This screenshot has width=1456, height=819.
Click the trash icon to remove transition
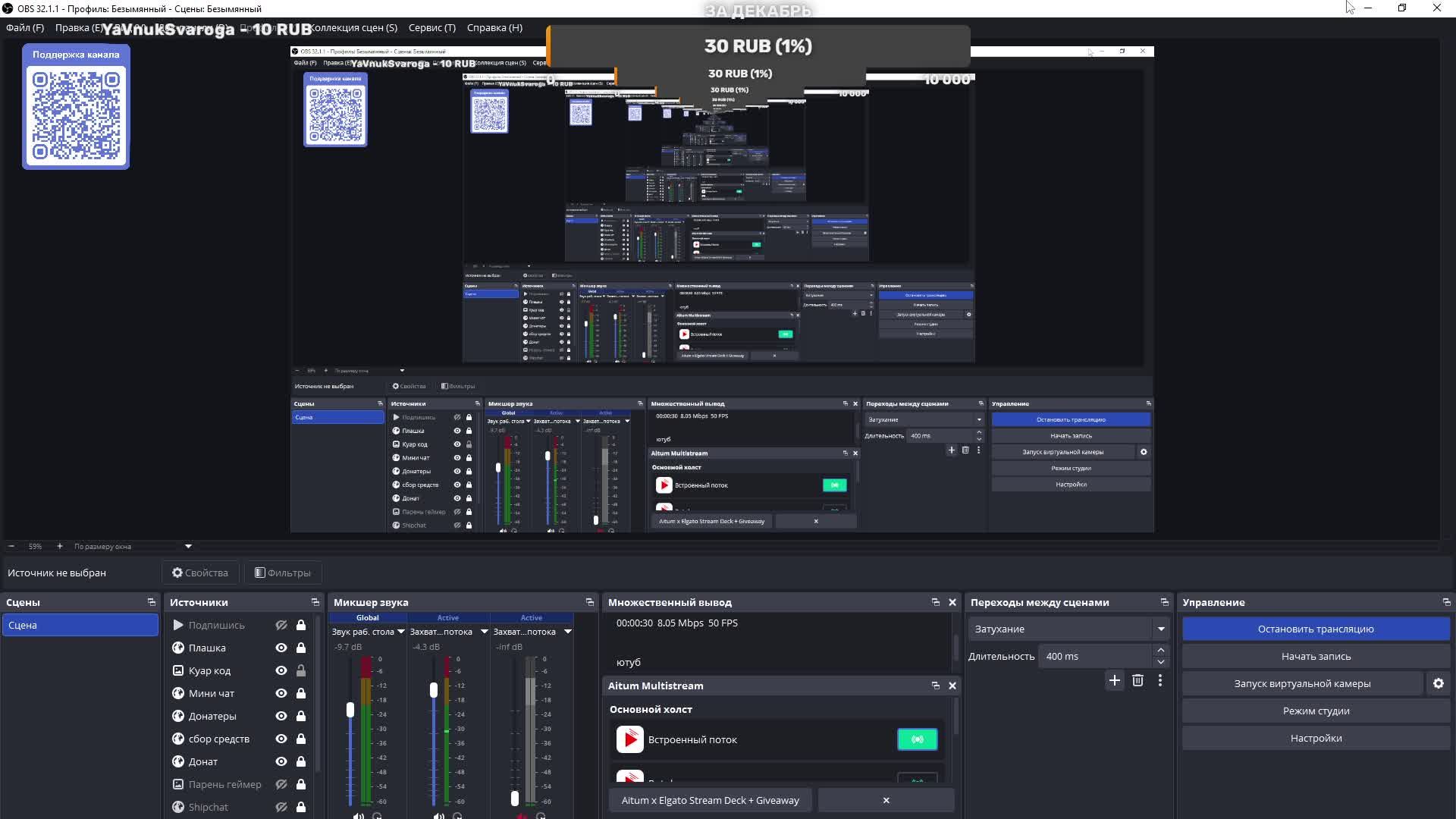click(1137, 680)
